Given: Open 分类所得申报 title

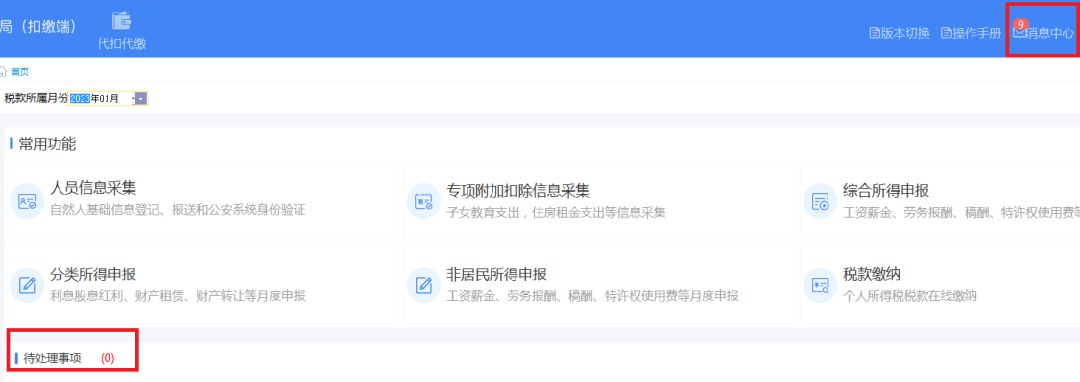Looking at the screenshot, I should pos(92,274).
